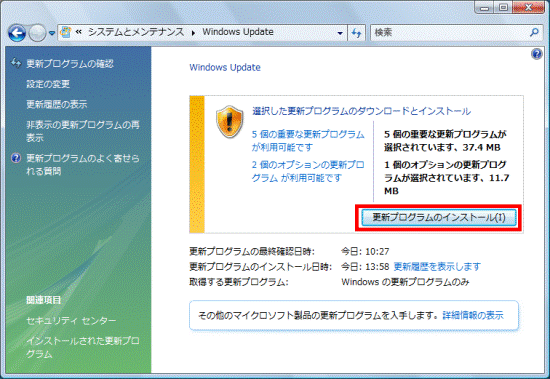Click the magnifier search icon

(x=535, y=33)
